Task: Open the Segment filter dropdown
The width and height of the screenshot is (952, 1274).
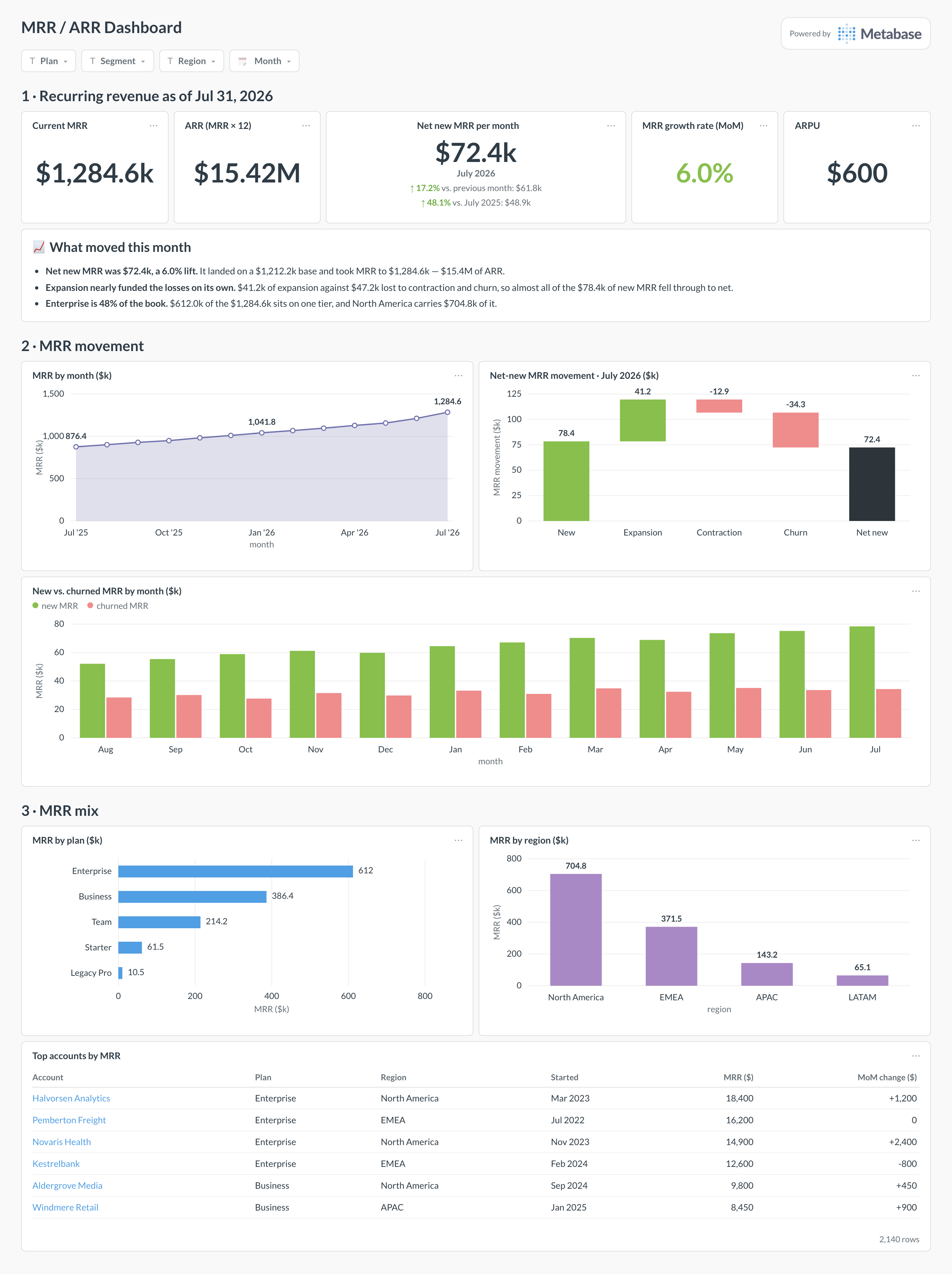Action: 117,61
